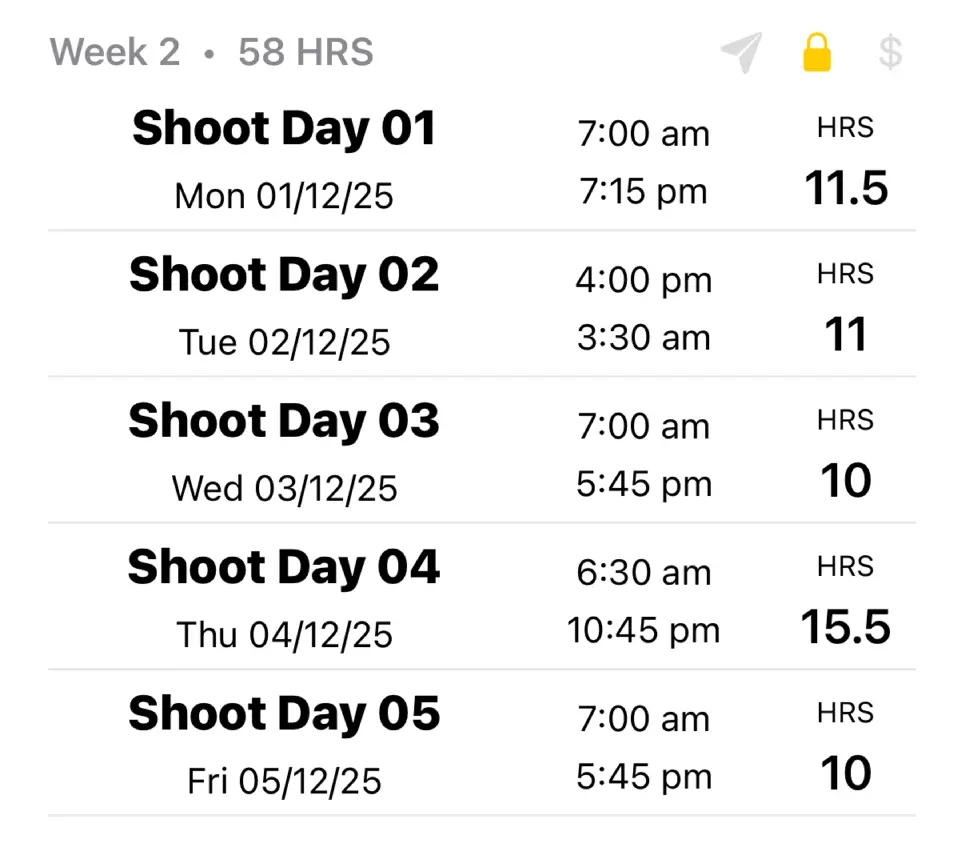The width and height of the screenshot is (964, 843).
Task: Click the 4:00 pm call time on Day 02
Action: coord(643,280)
